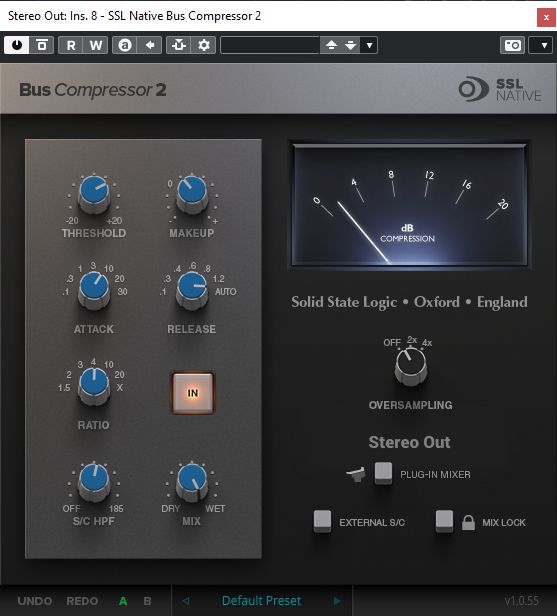557x616 pixels.
Task: Select preset slot B
Action: click(147, 601)
